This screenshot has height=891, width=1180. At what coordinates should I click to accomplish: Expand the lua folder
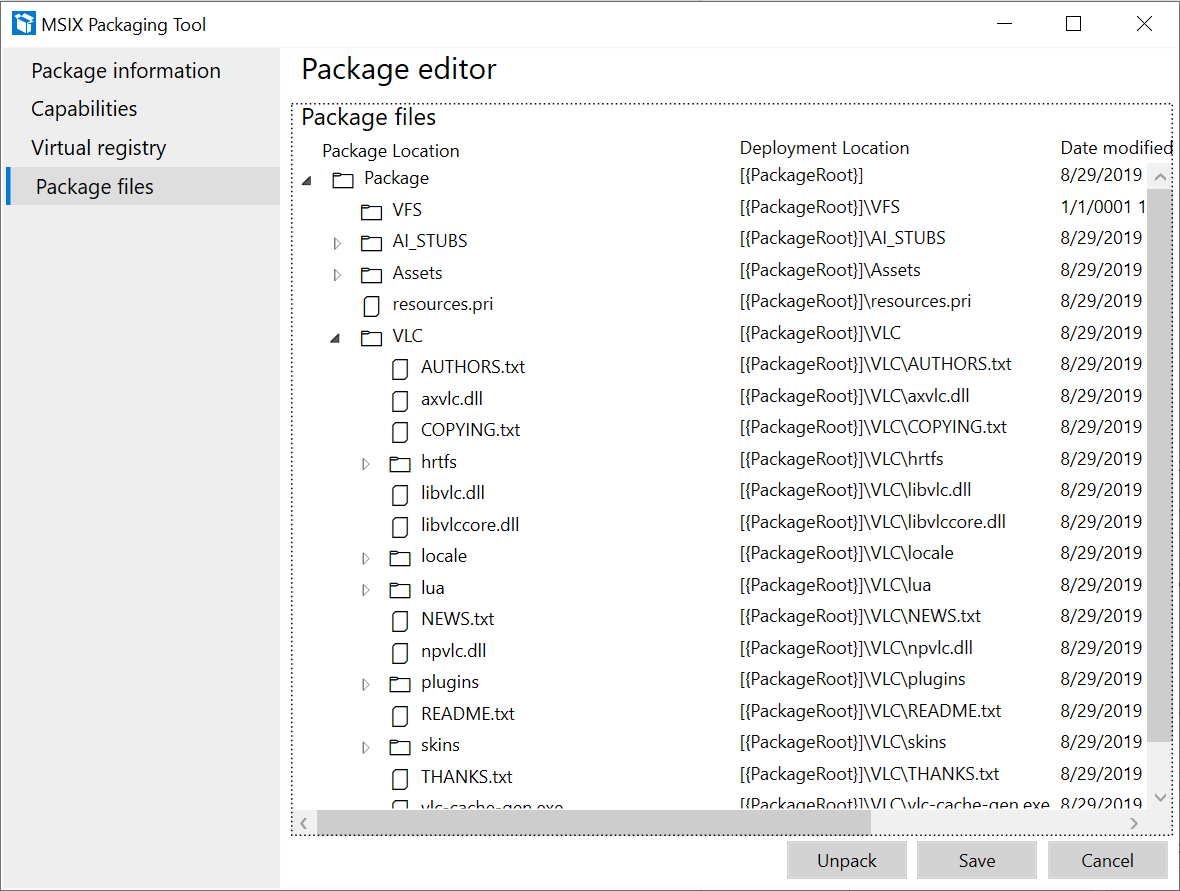click(x=366, y=589)
